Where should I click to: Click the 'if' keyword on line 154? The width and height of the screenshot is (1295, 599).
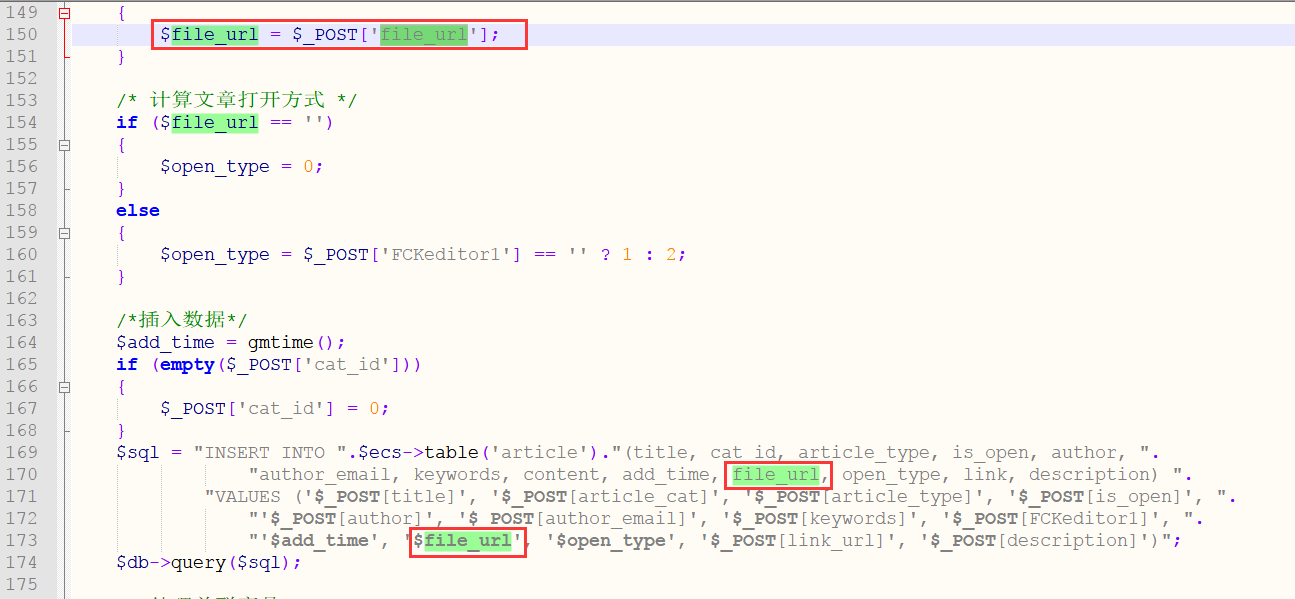(x=127, y=122)
